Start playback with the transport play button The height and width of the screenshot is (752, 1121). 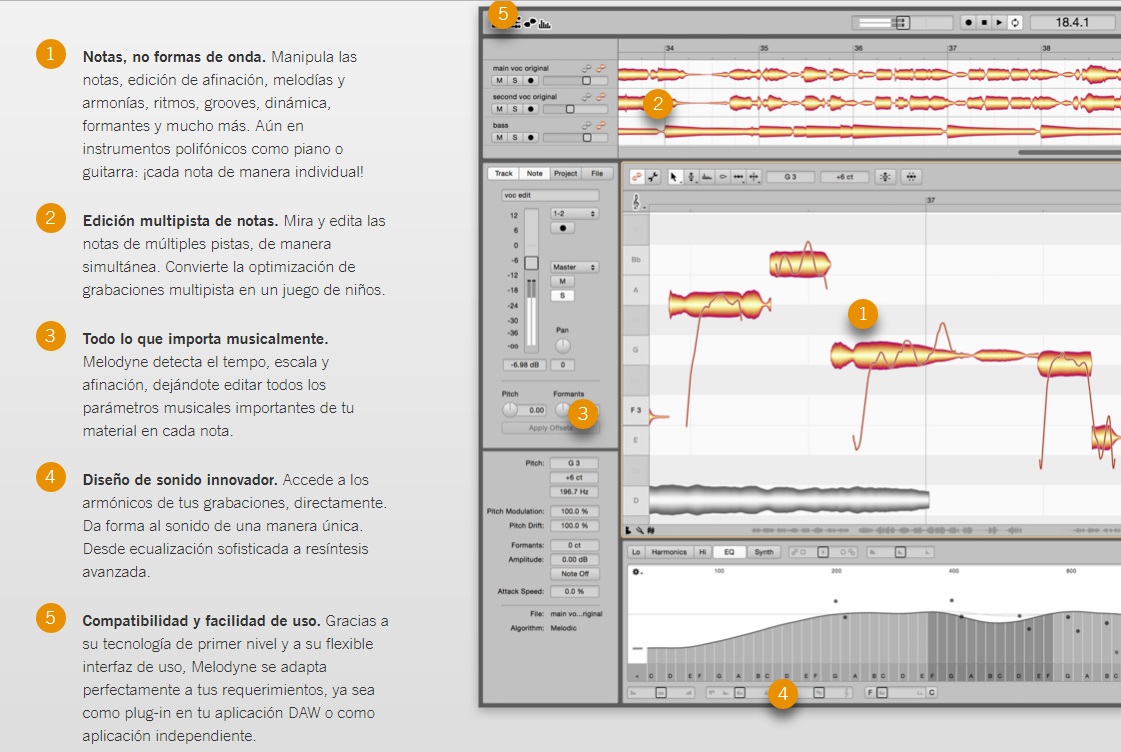click(999, 23)
